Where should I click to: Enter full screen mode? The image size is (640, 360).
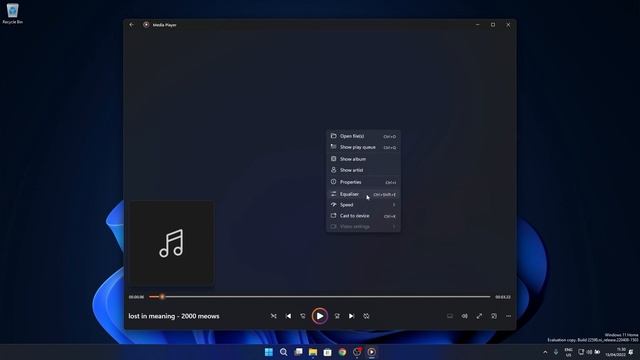click(x=479, y=316)
